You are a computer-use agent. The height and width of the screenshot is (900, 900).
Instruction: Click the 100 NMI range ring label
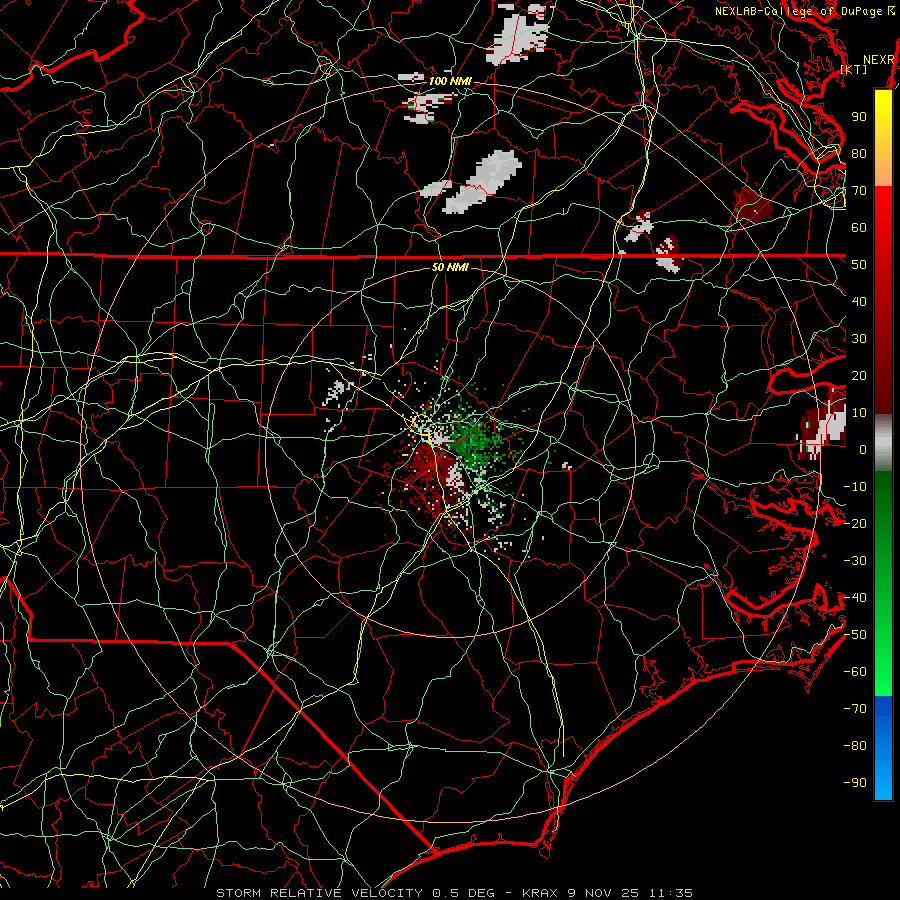(450, 81)
